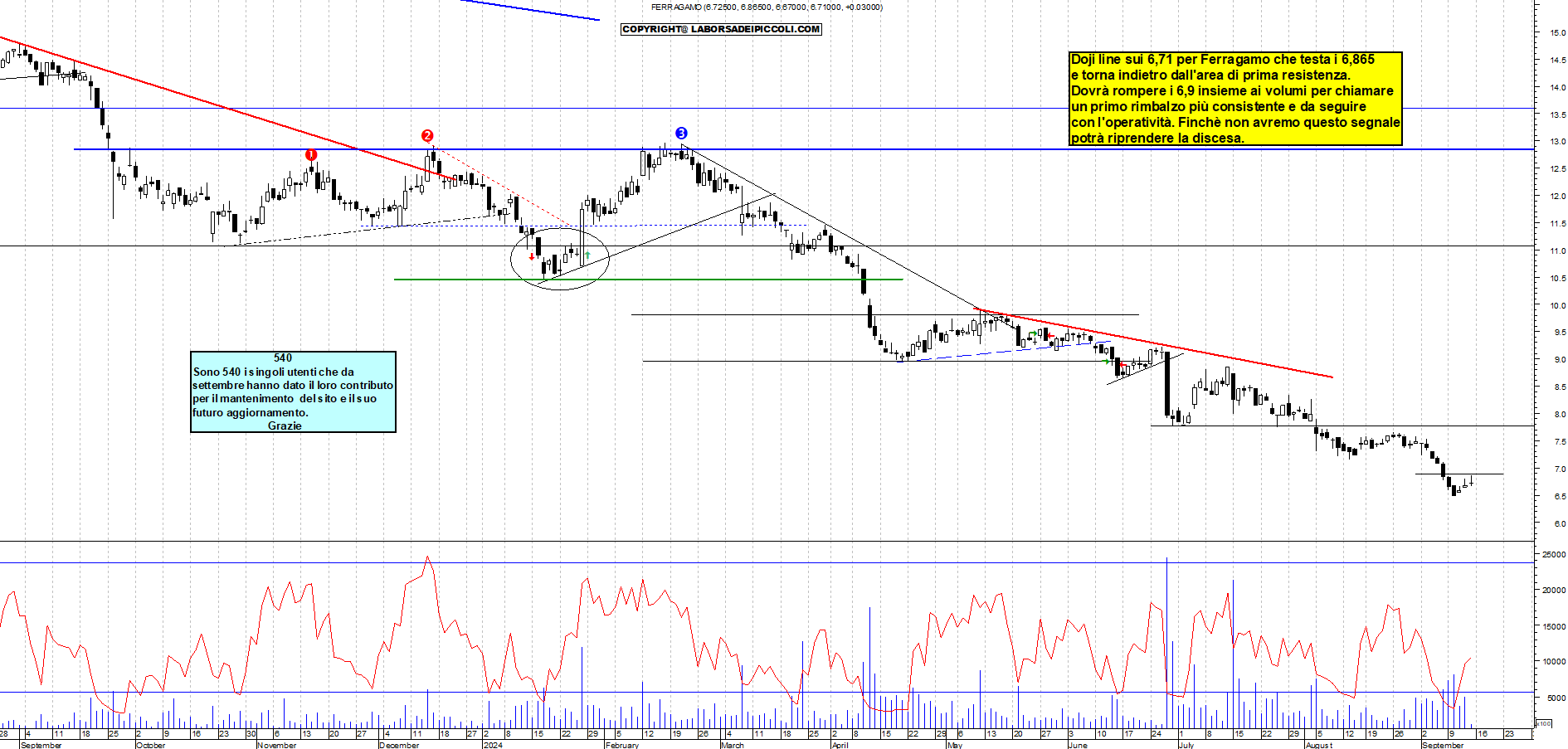The height and width of the screenshot is (749, 1568).
Task: Click the small red down arrow inside the ellipse
Action: [532, 256]
